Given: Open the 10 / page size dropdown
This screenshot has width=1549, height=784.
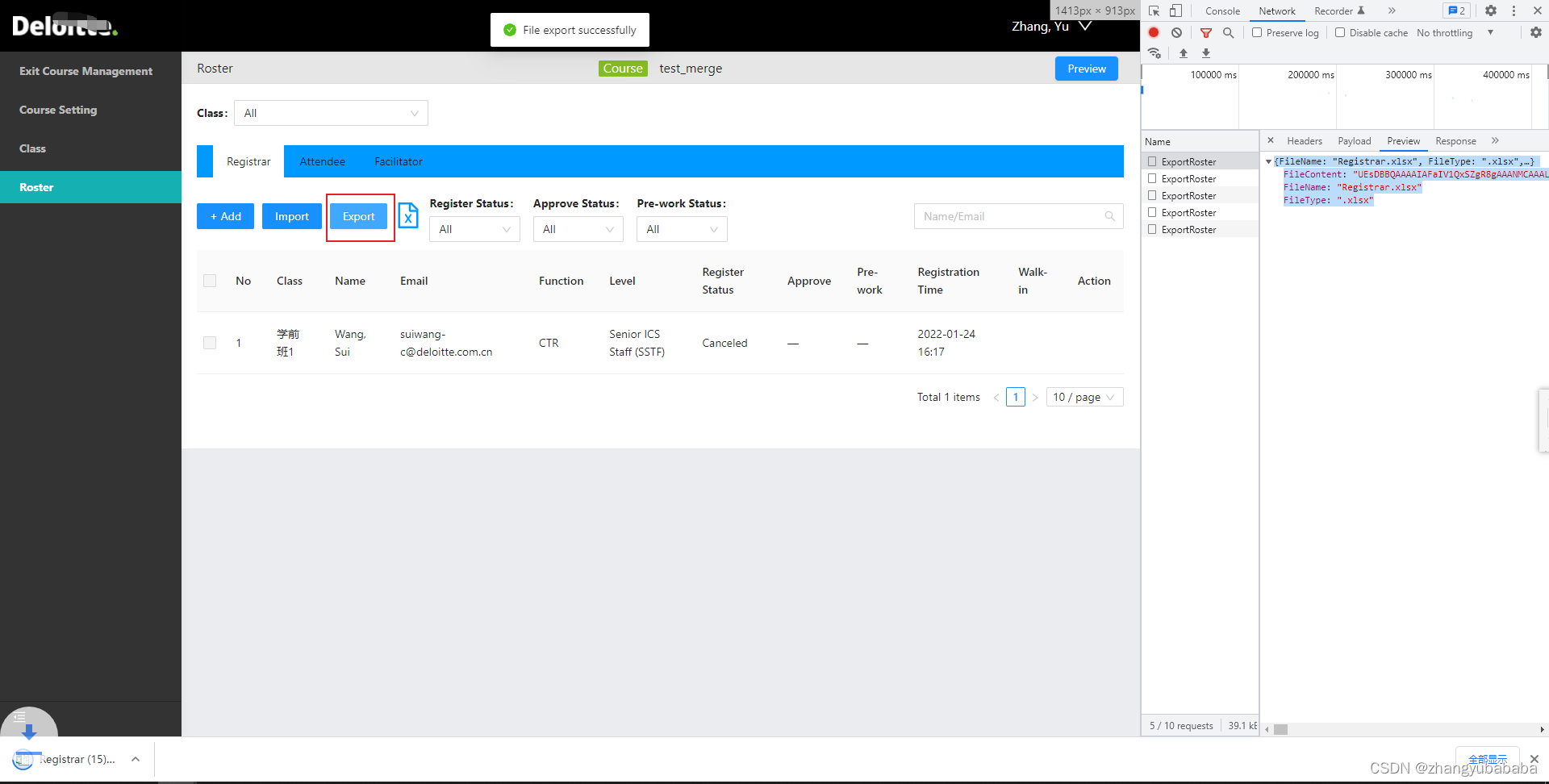Looking at the screenshot, I should pyautogui.click(x=1084, y=397).
